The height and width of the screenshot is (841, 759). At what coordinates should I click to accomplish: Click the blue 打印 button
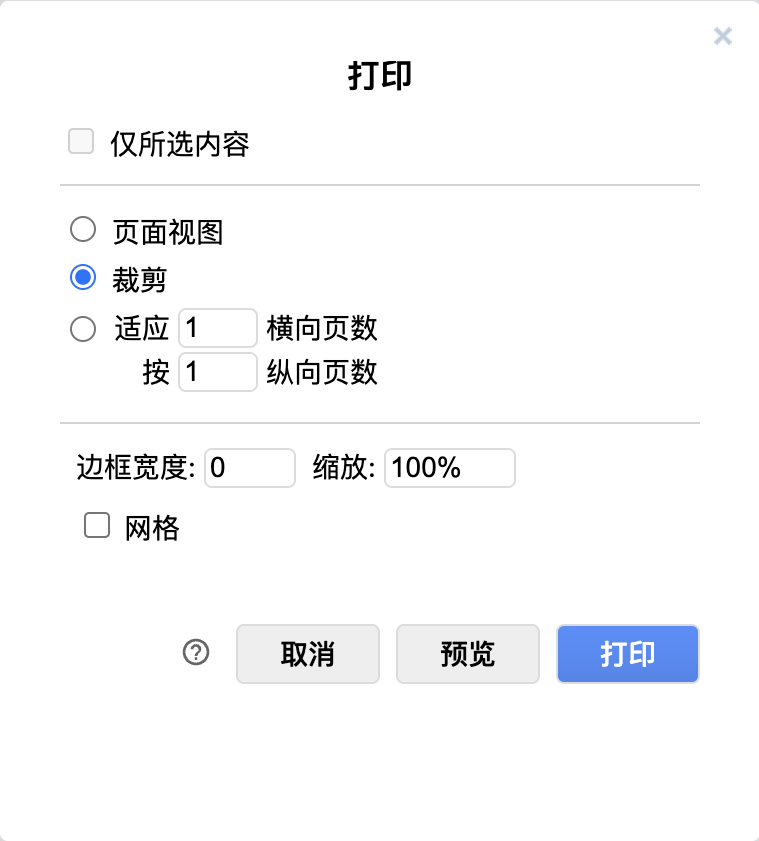pos(628,654)
